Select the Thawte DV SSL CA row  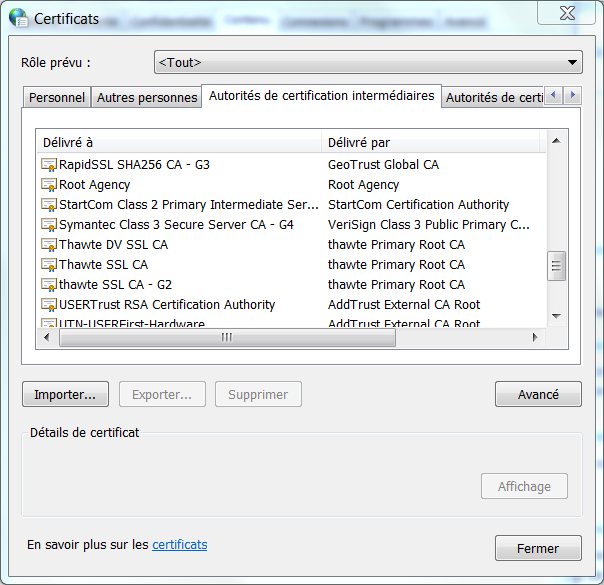pos(292,245)
